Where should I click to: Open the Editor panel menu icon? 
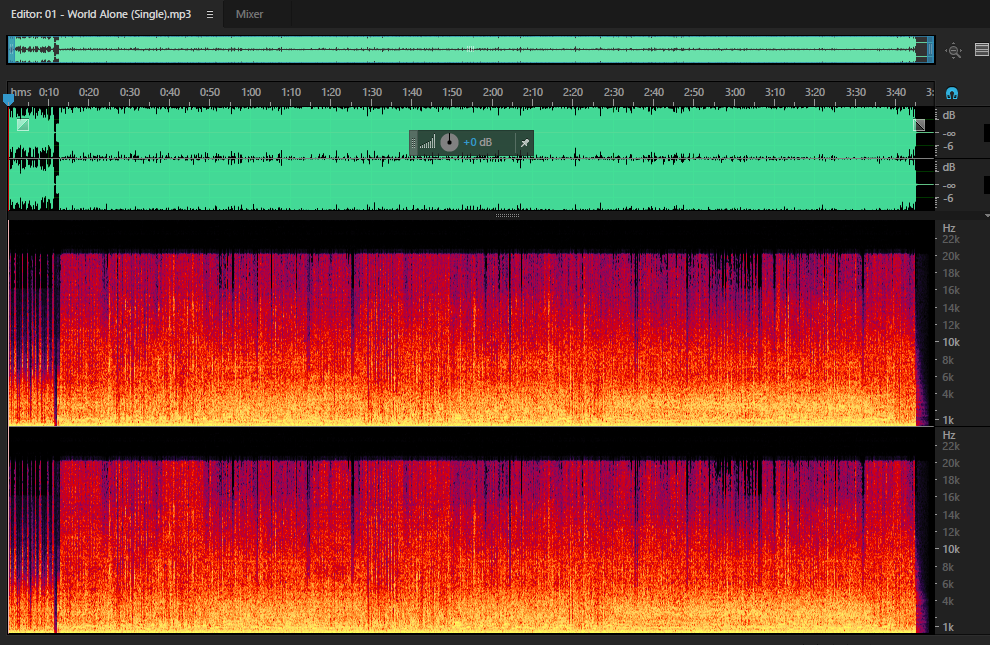pyautogui.click(x=210, y=15)
